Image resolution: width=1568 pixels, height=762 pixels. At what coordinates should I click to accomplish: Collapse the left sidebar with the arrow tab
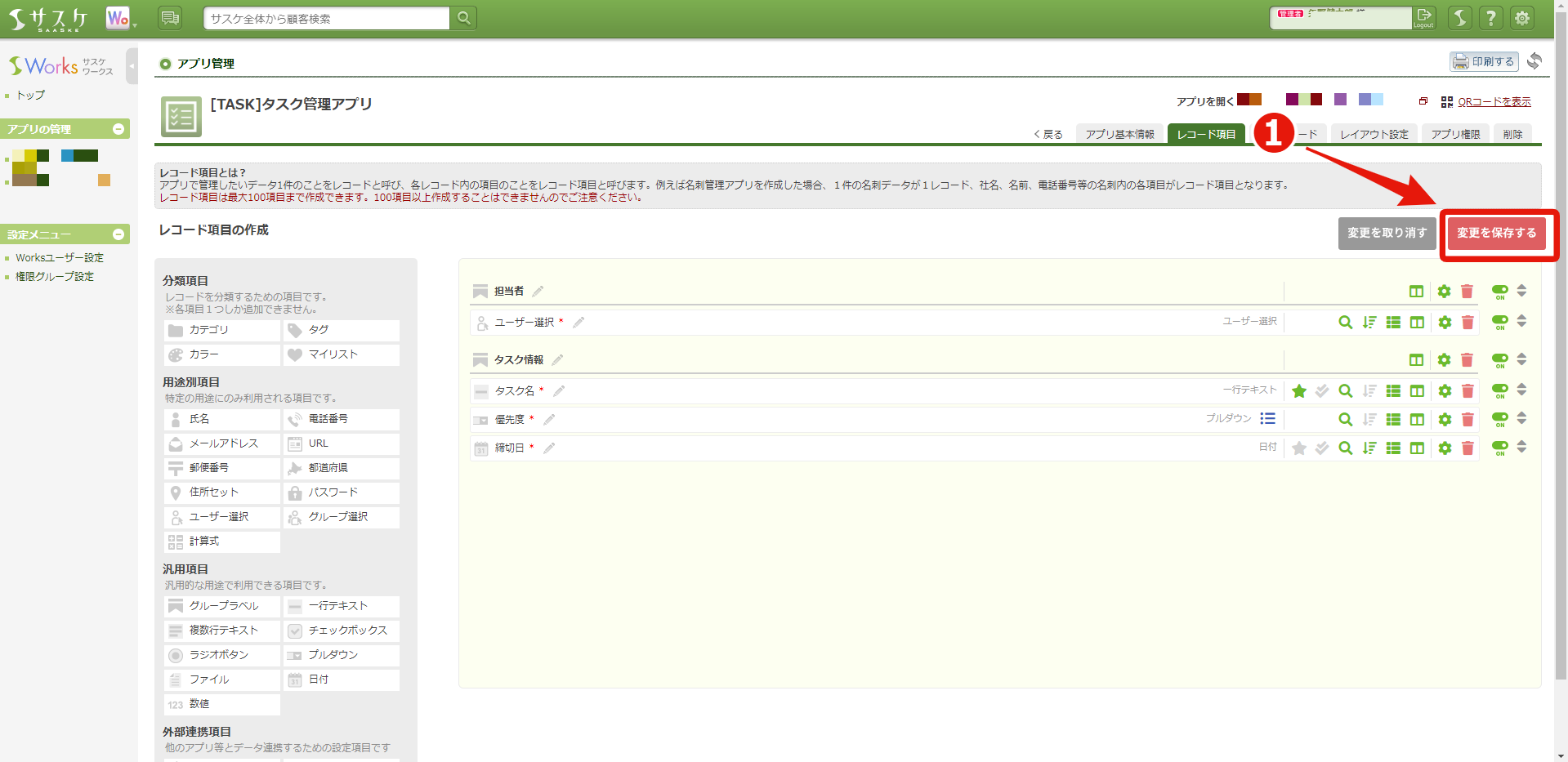tap(131, 65)
